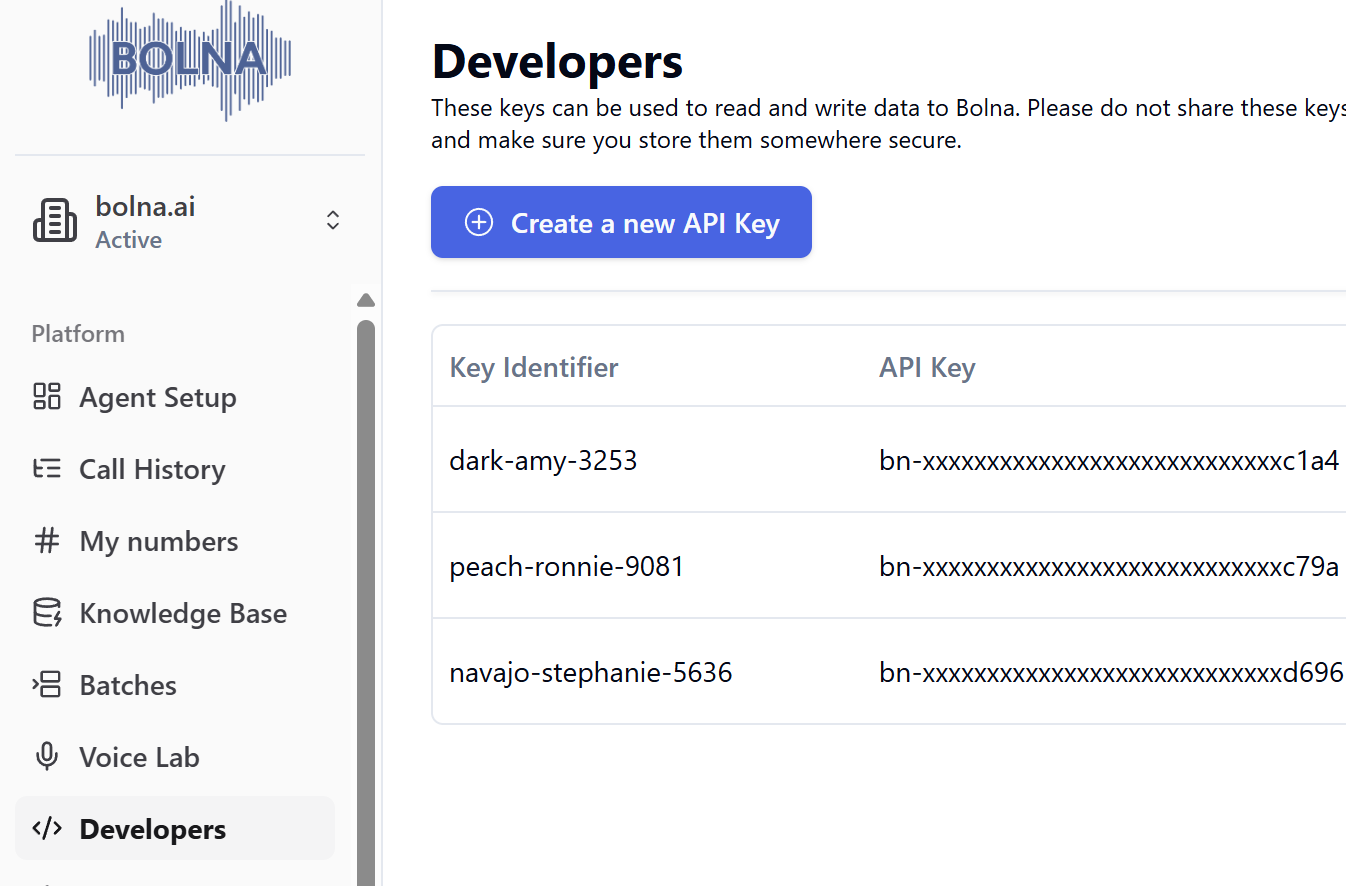Viewport: 1346px width, 886px height.
Task: Click the scrollbar up arrow
Action: pos(366,299)
